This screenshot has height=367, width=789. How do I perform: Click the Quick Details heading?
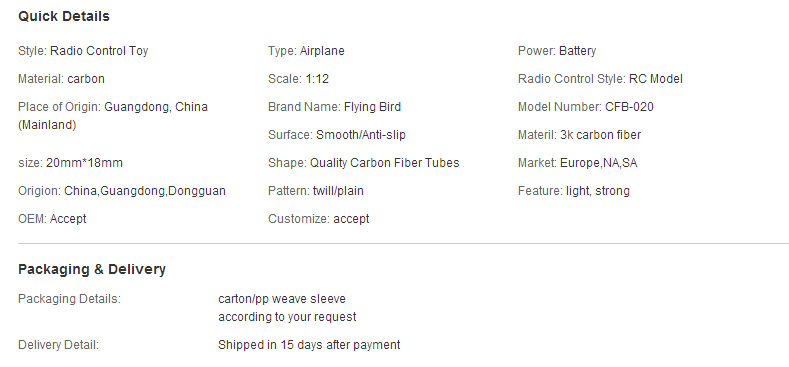coord(63,16)
